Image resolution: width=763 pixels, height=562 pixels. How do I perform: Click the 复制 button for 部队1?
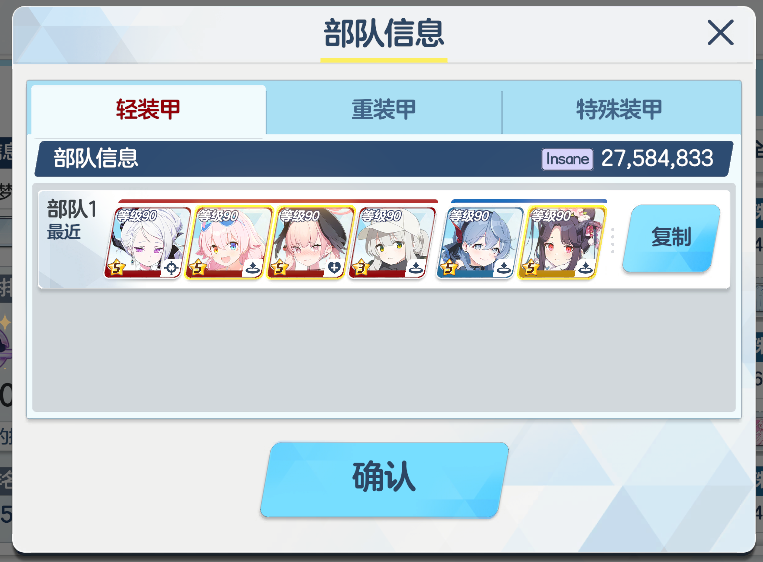pos(671,238)
